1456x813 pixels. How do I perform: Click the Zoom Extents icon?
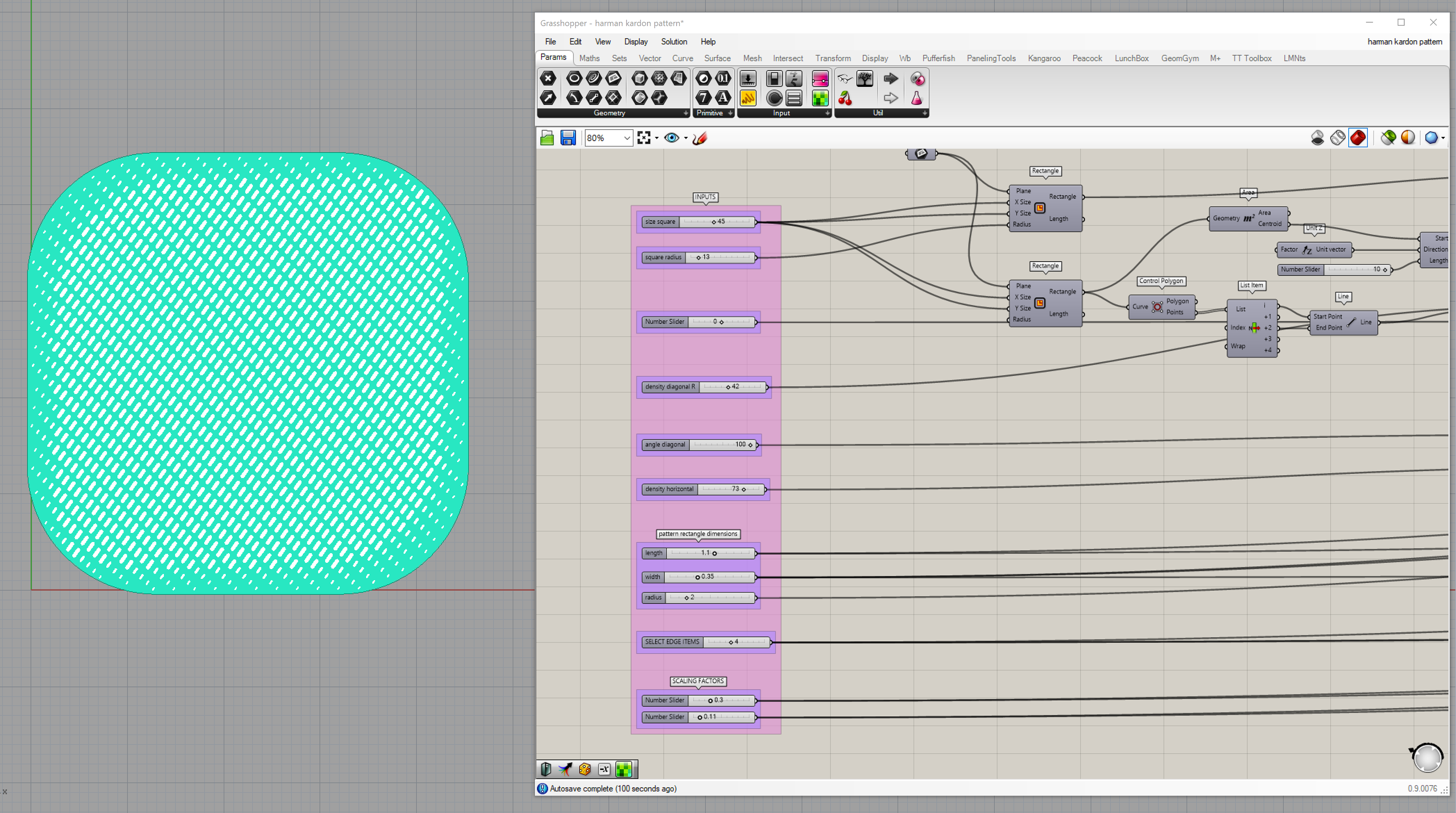(x=643, y=138)
